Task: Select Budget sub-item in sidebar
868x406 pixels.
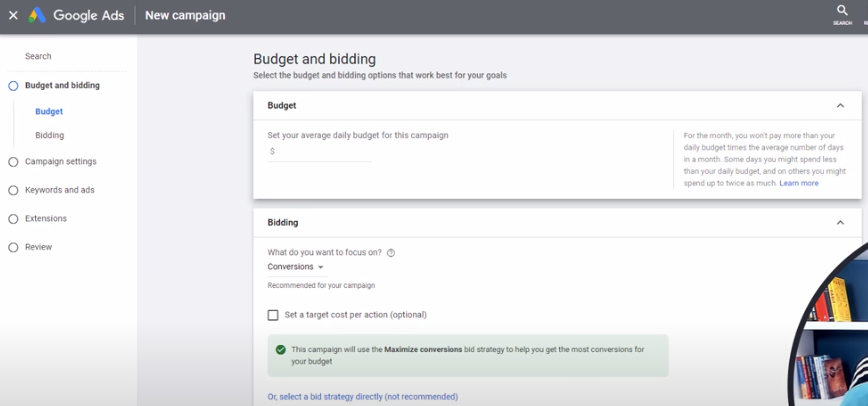Action: point(49,112)
